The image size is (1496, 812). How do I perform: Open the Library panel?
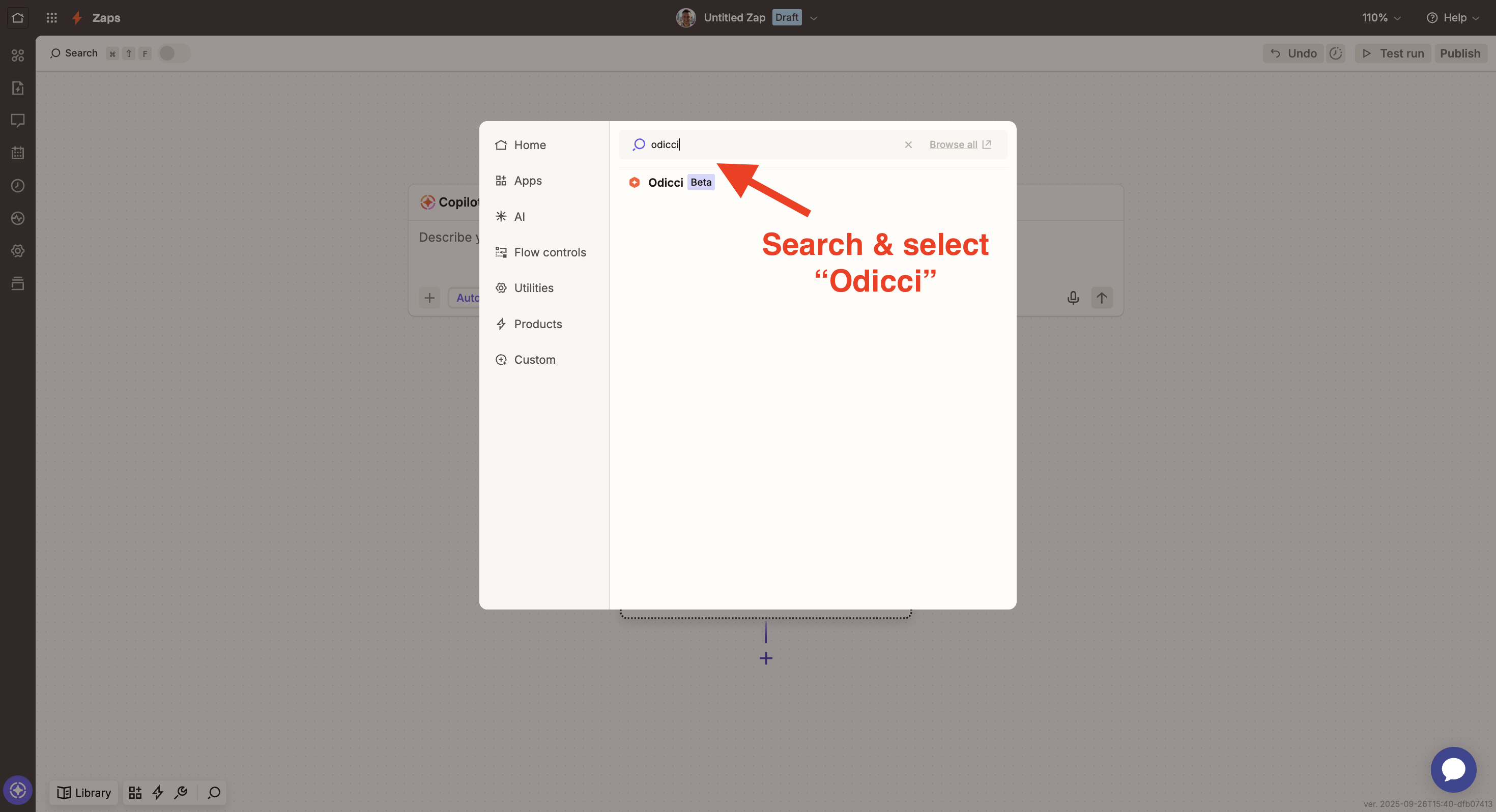(x=84, y=792)
